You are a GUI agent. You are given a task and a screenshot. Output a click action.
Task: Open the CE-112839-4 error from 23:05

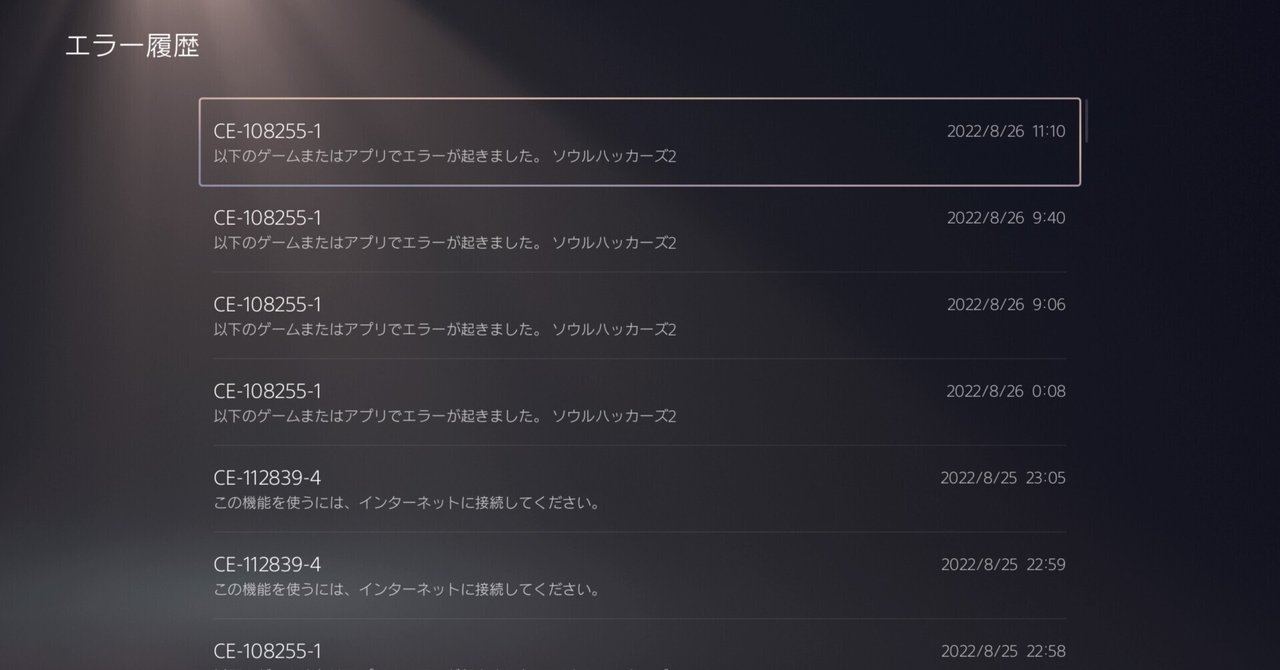click(x=640, y=489)
